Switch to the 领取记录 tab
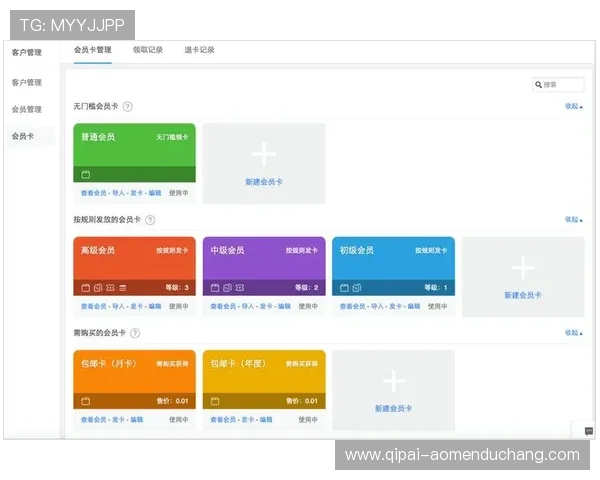 pos(148,50)
